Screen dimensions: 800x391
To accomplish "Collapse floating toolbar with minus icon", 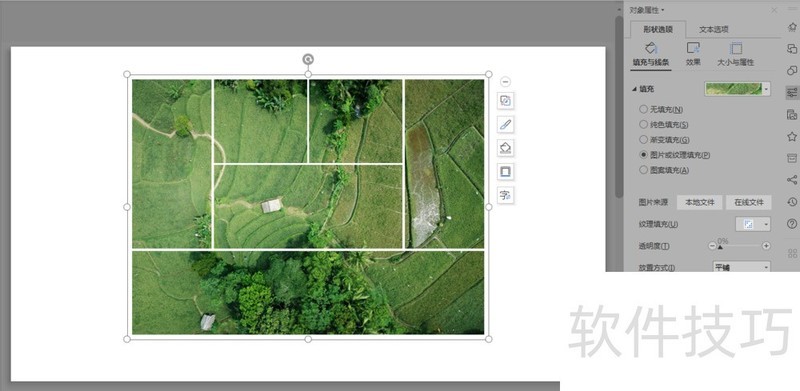I will coord(505,82).
